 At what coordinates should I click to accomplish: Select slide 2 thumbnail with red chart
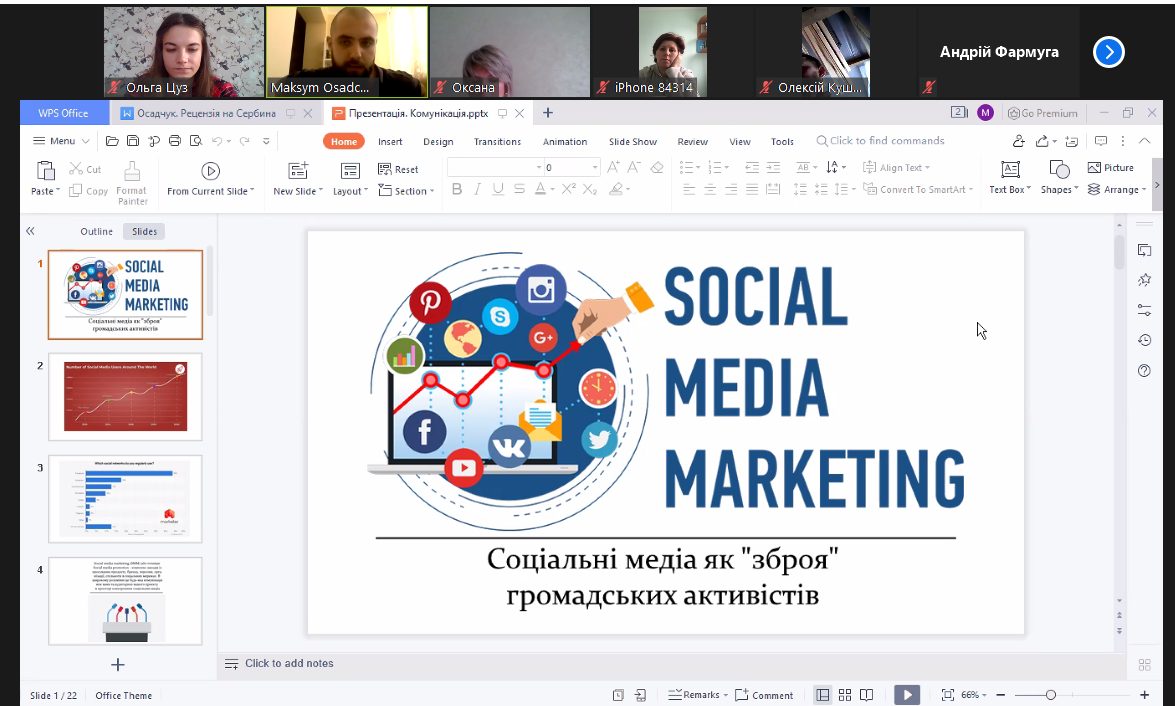coord(125,397)
